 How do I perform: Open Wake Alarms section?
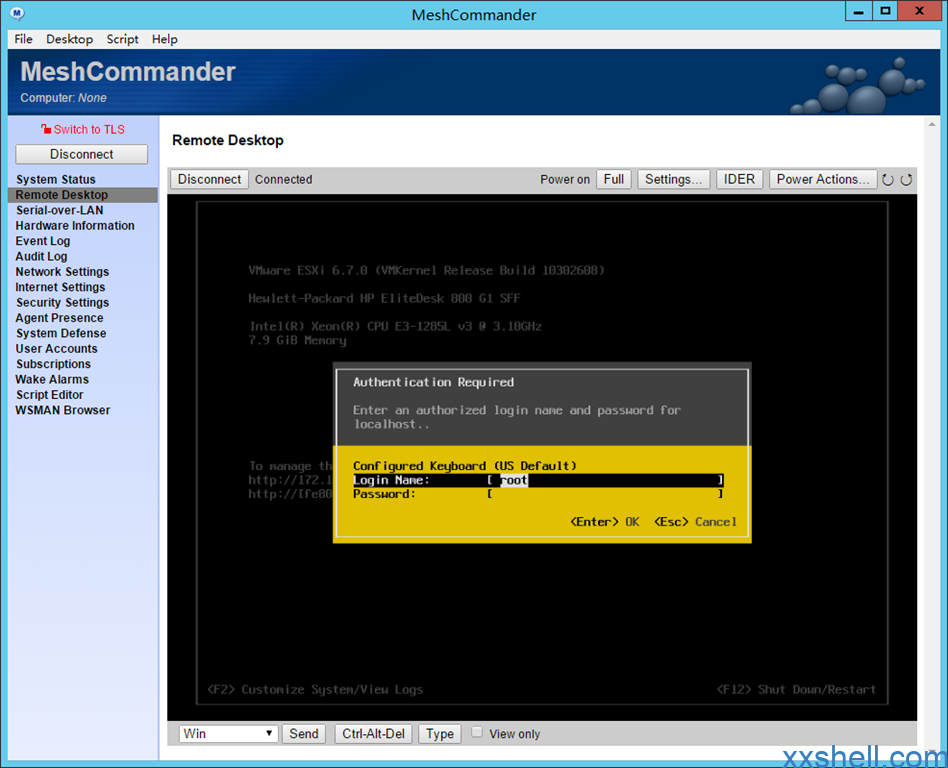(52, 380)
